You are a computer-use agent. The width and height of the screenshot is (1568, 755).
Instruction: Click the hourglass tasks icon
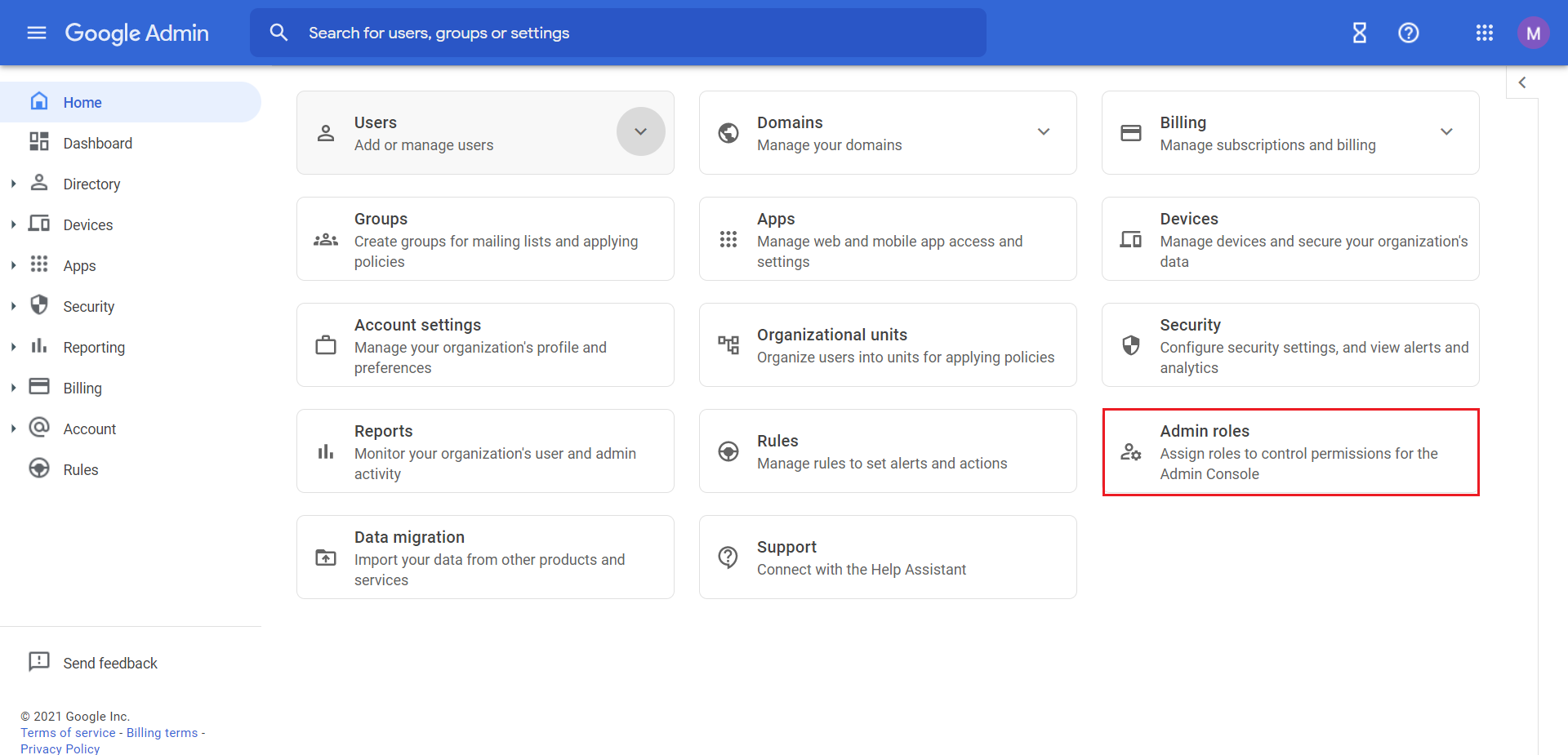pyautogui.click(x=1360, y=33)
